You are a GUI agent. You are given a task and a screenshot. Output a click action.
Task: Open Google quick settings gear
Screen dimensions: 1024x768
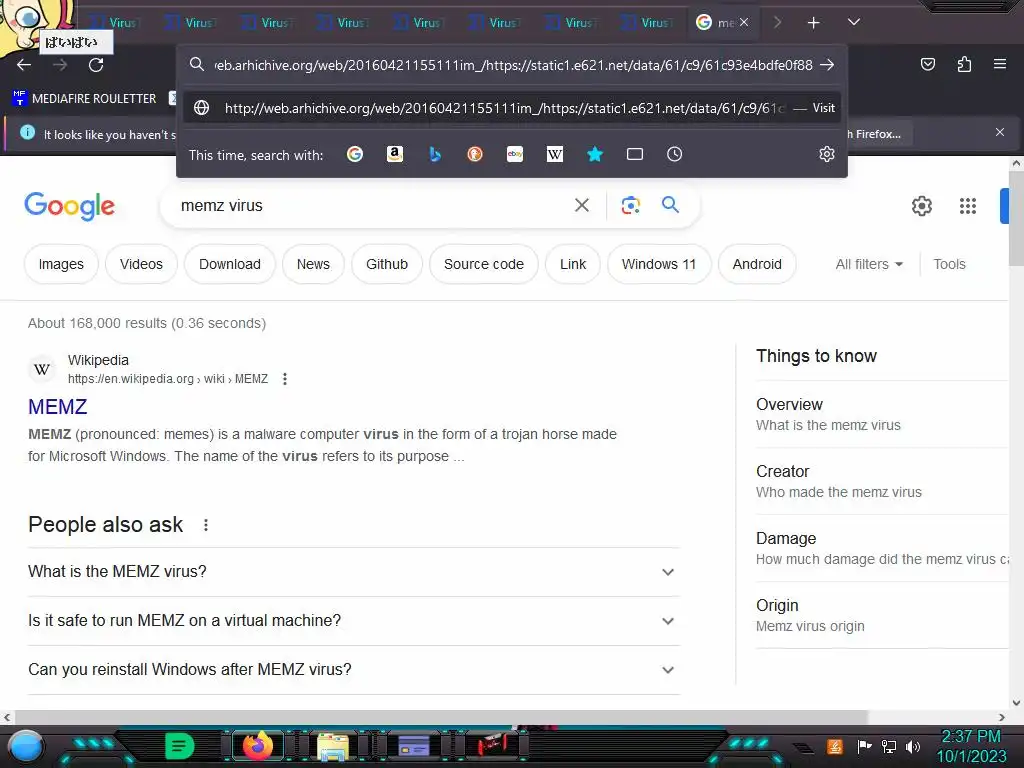tap(921, 206)
